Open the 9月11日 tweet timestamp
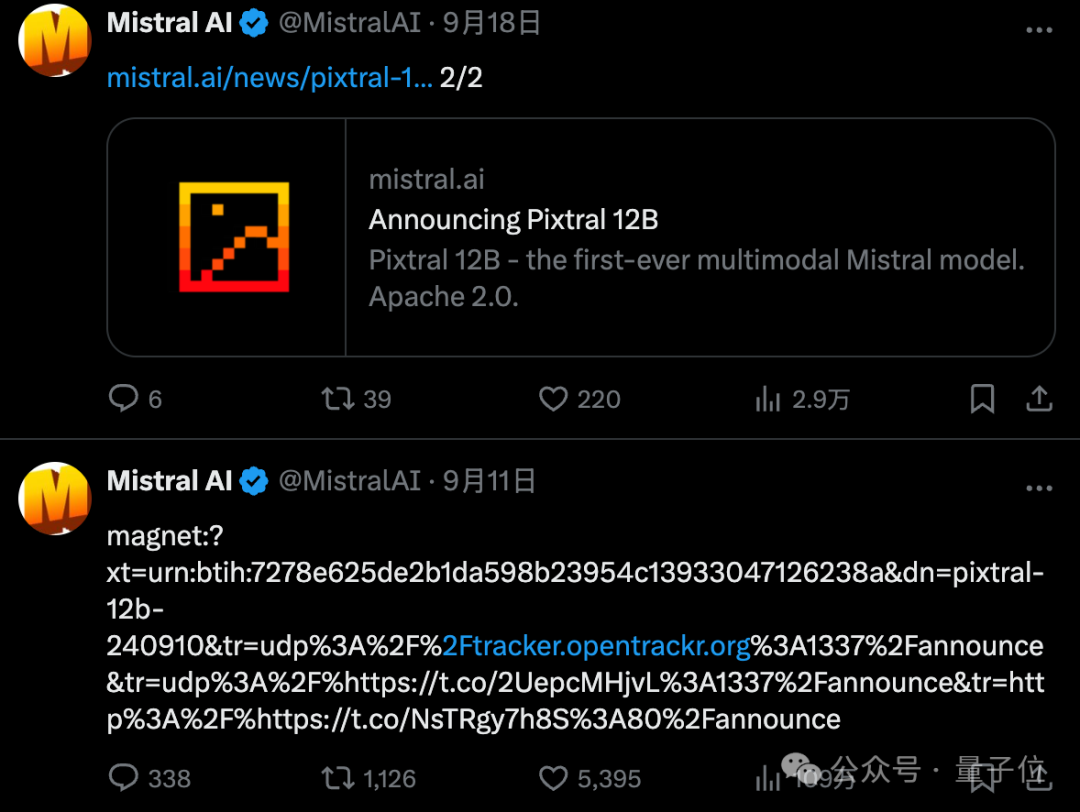 [489, 481]
